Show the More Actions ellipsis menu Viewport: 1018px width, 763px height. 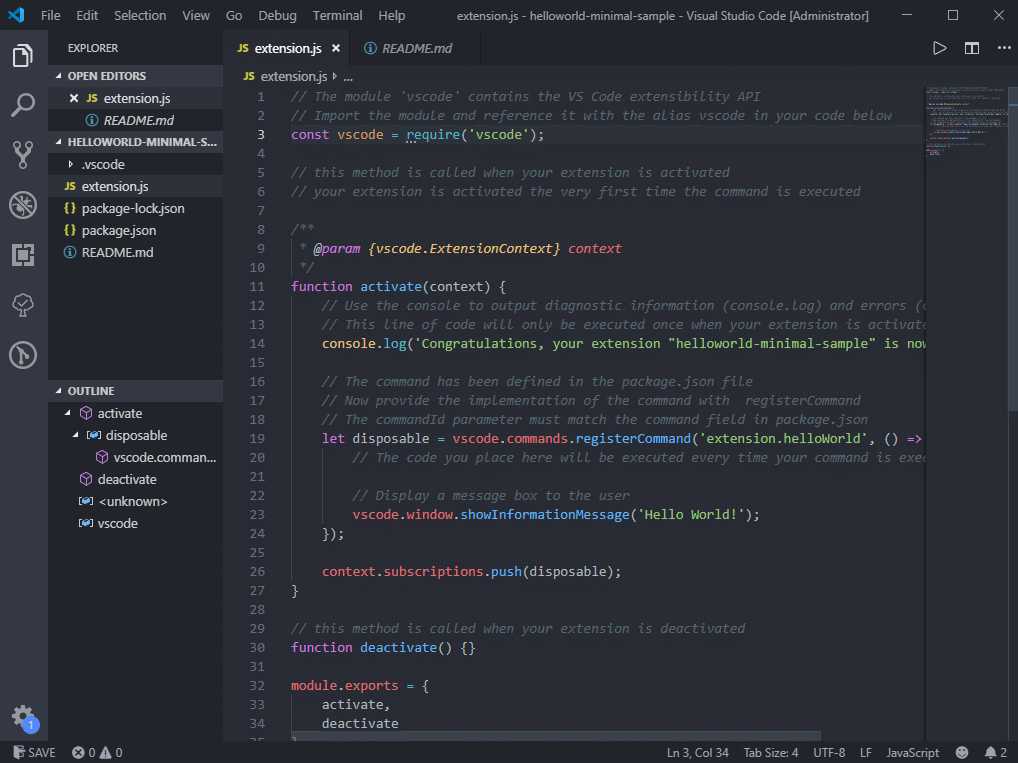[x=1004, y=48]
